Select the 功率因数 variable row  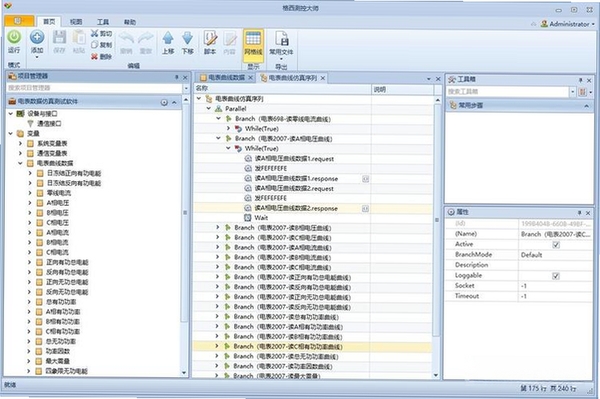pos(58,351)
